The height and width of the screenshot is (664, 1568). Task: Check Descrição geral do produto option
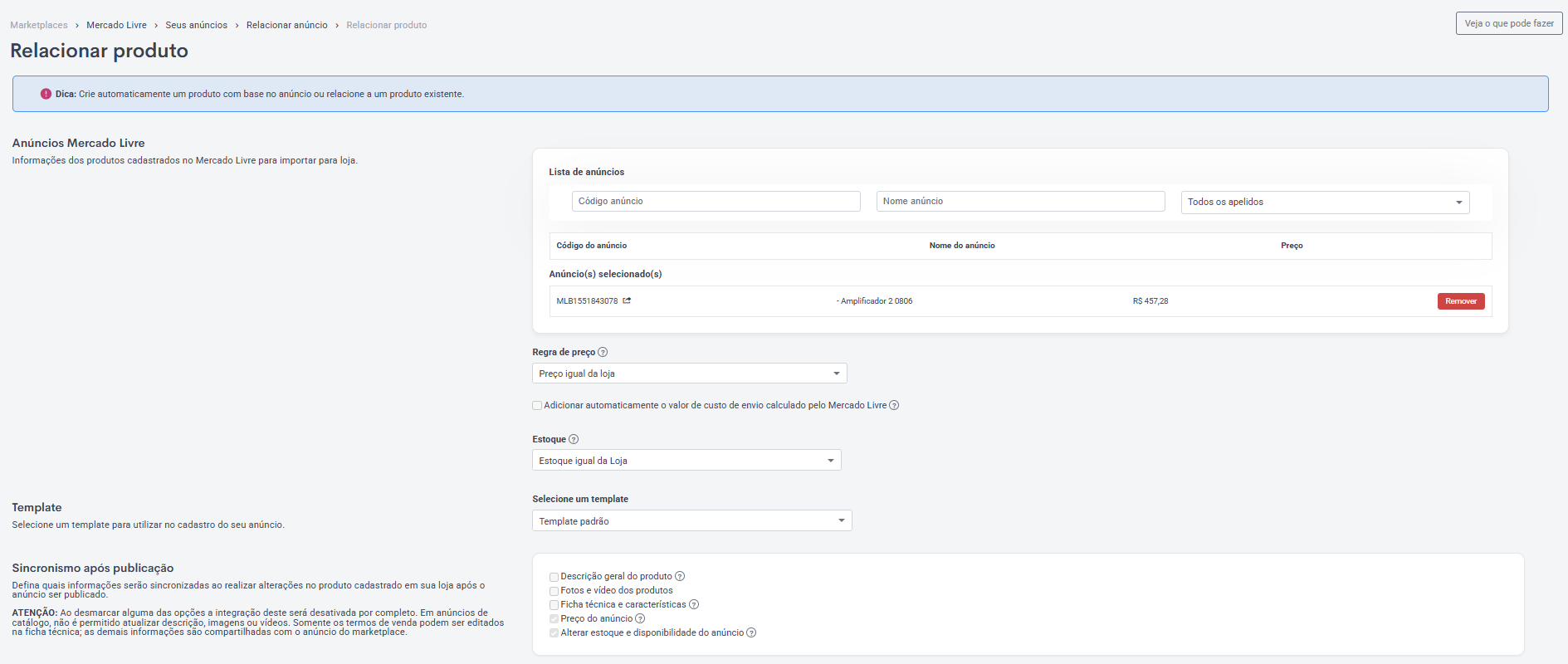(x=554, y=577)
